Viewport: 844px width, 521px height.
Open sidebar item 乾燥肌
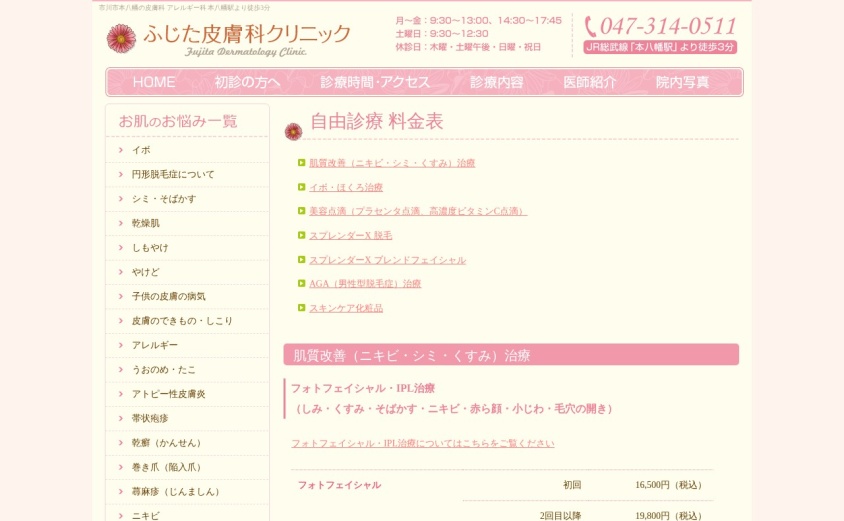coord(145,223)
